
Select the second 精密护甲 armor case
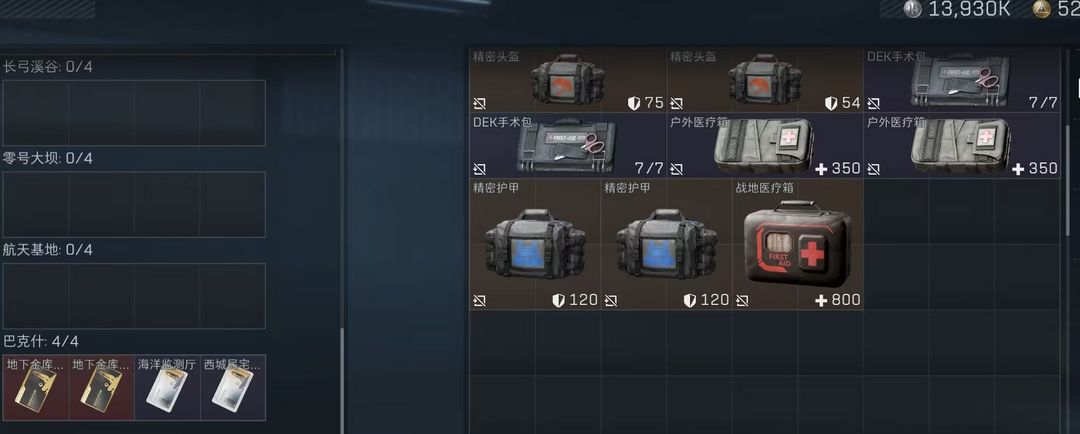[667, 245]
